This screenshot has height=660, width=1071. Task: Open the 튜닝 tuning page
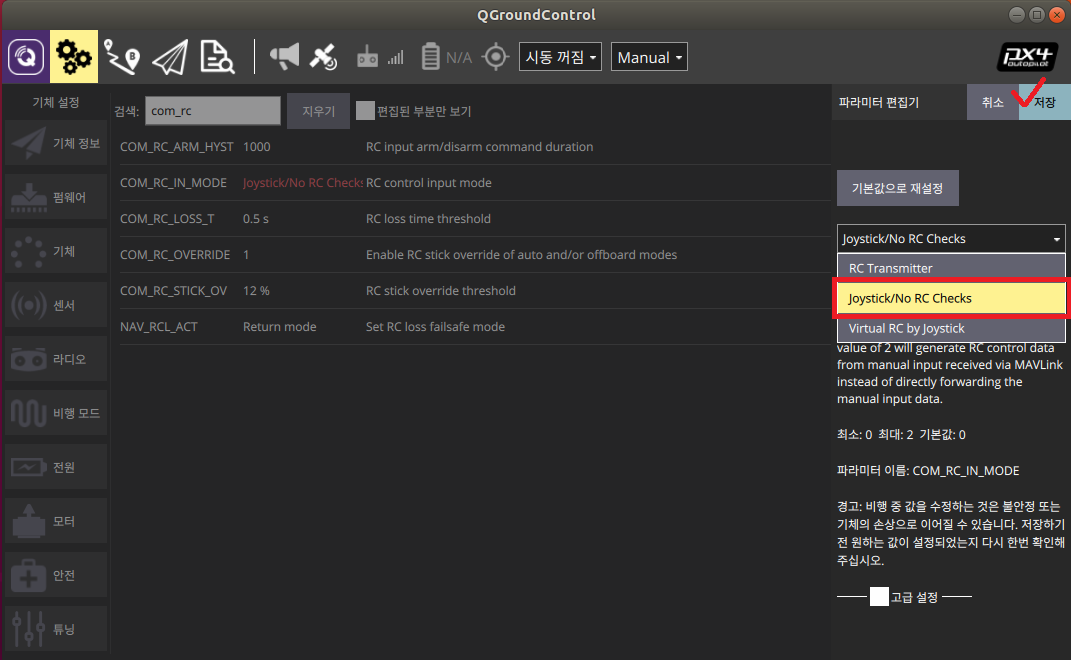56,629
